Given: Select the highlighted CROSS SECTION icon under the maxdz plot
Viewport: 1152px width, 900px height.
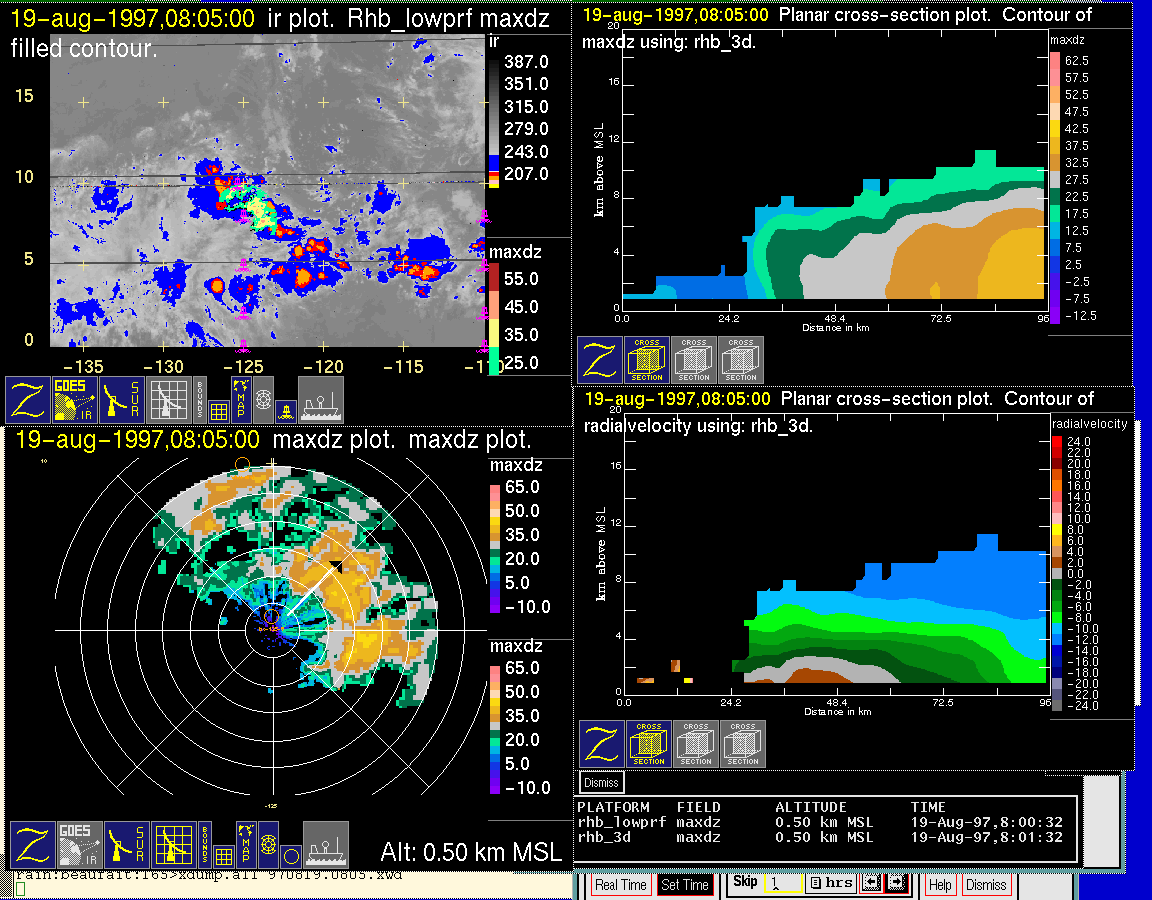Looking at the screenshot, I should coord(647,360).
